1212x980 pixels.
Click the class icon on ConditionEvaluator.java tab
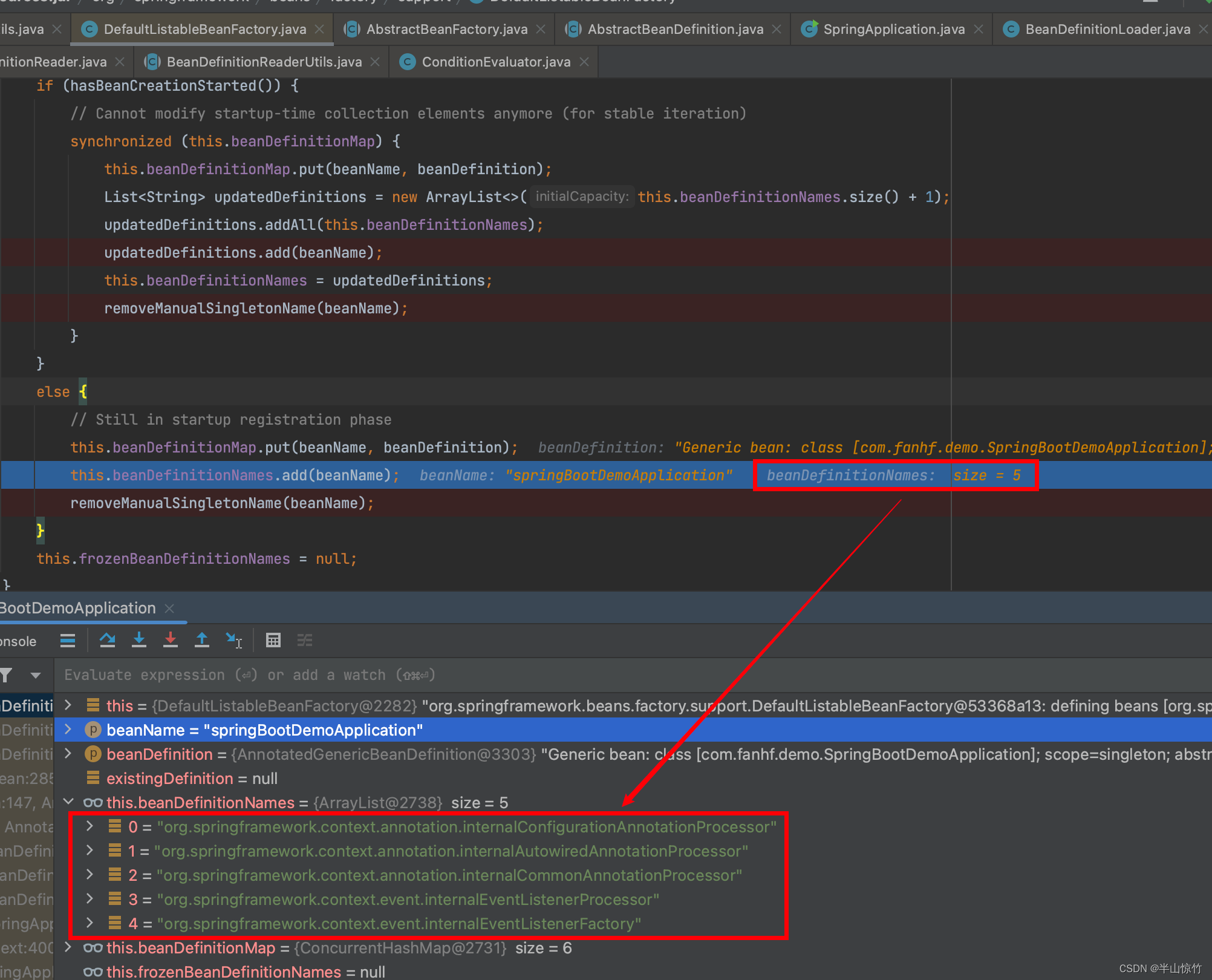coord(408,62)
